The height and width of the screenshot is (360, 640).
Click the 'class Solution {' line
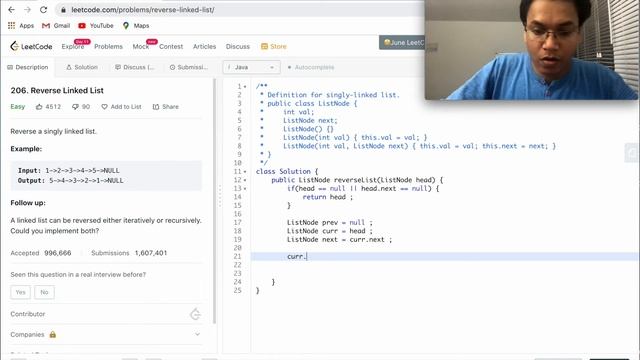pyautogui.click(x=287, y=171)
